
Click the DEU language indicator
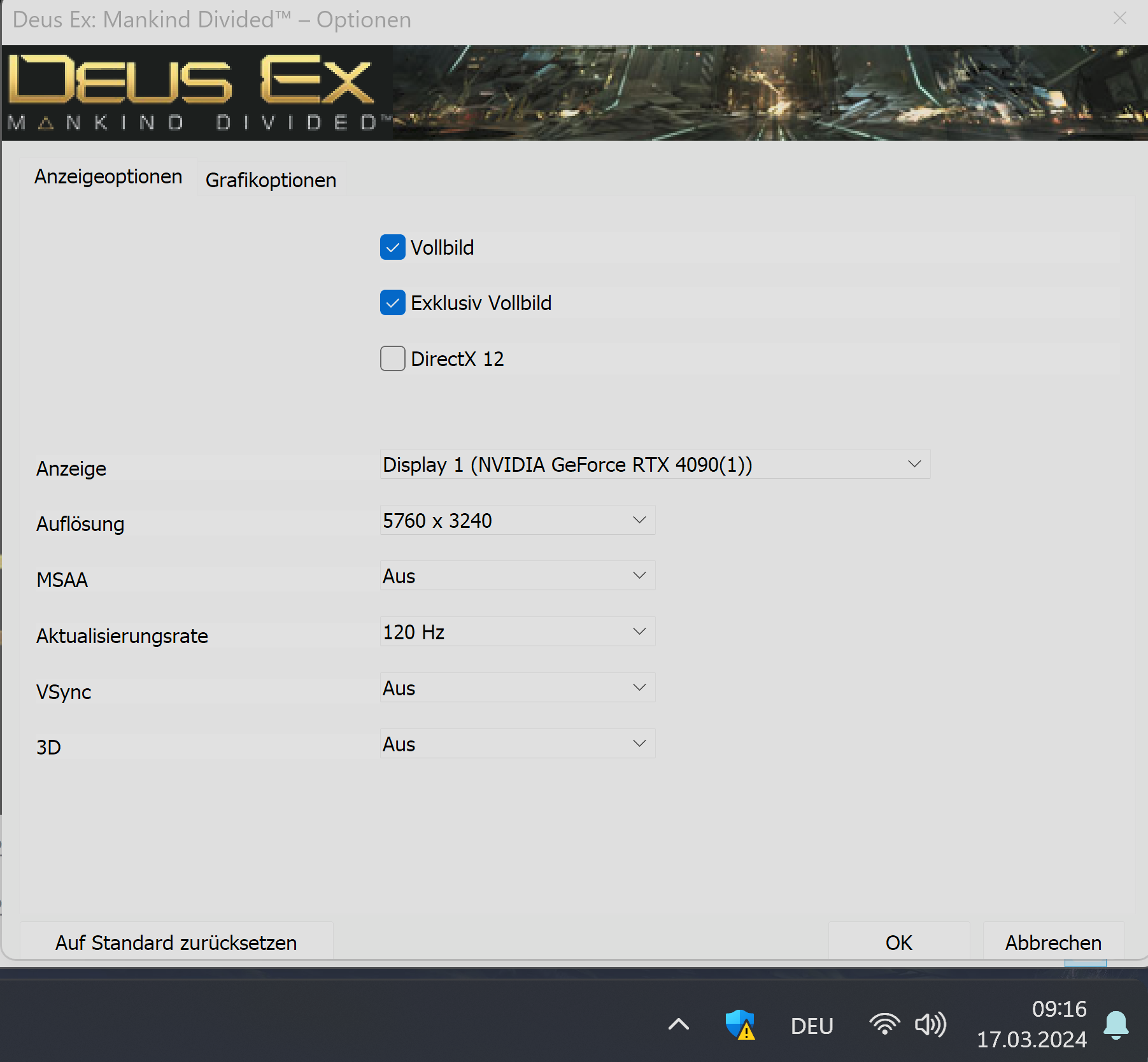[812, 1026]
